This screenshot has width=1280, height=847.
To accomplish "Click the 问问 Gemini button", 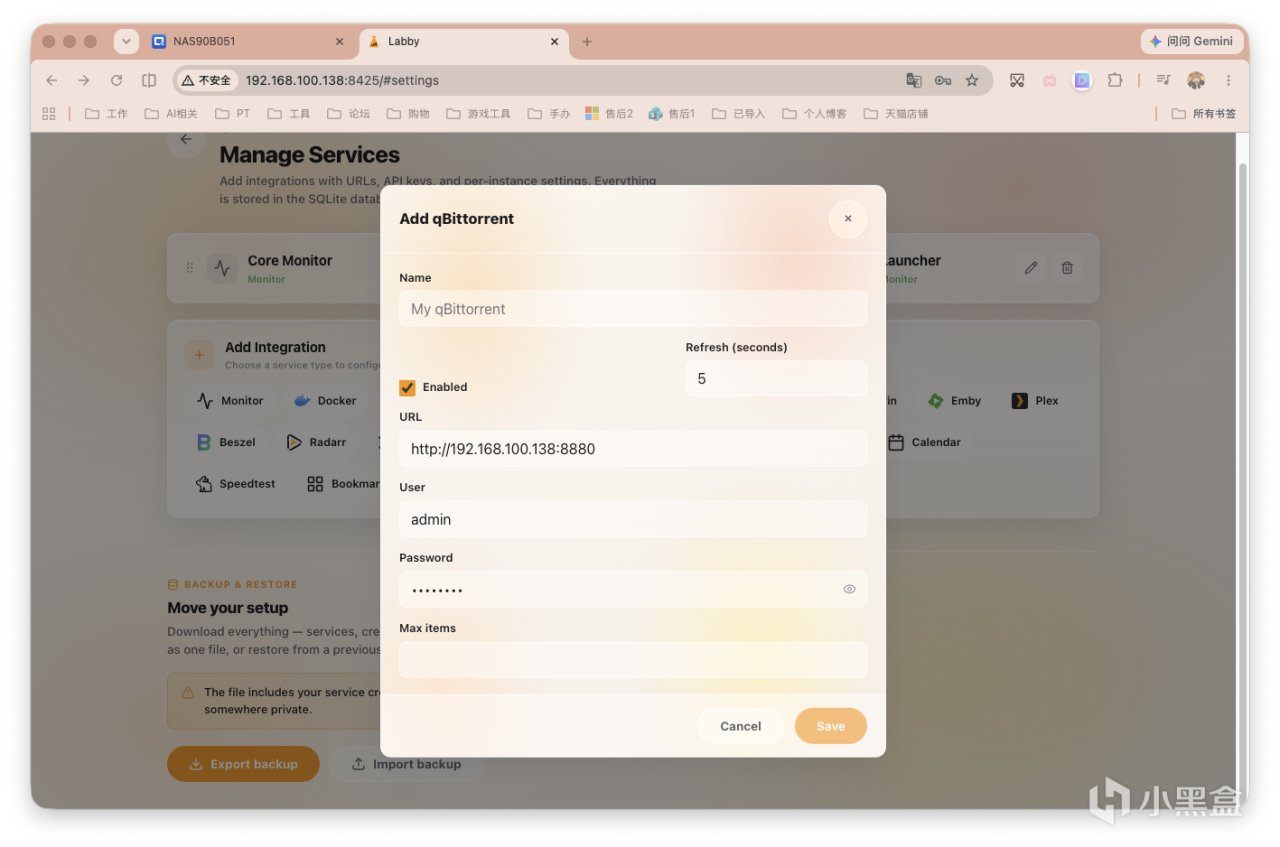I will point(1191,41).
